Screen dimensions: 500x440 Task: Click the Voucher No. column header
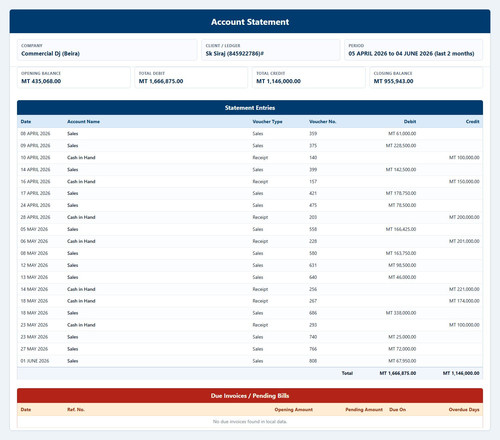pos(322,122)
